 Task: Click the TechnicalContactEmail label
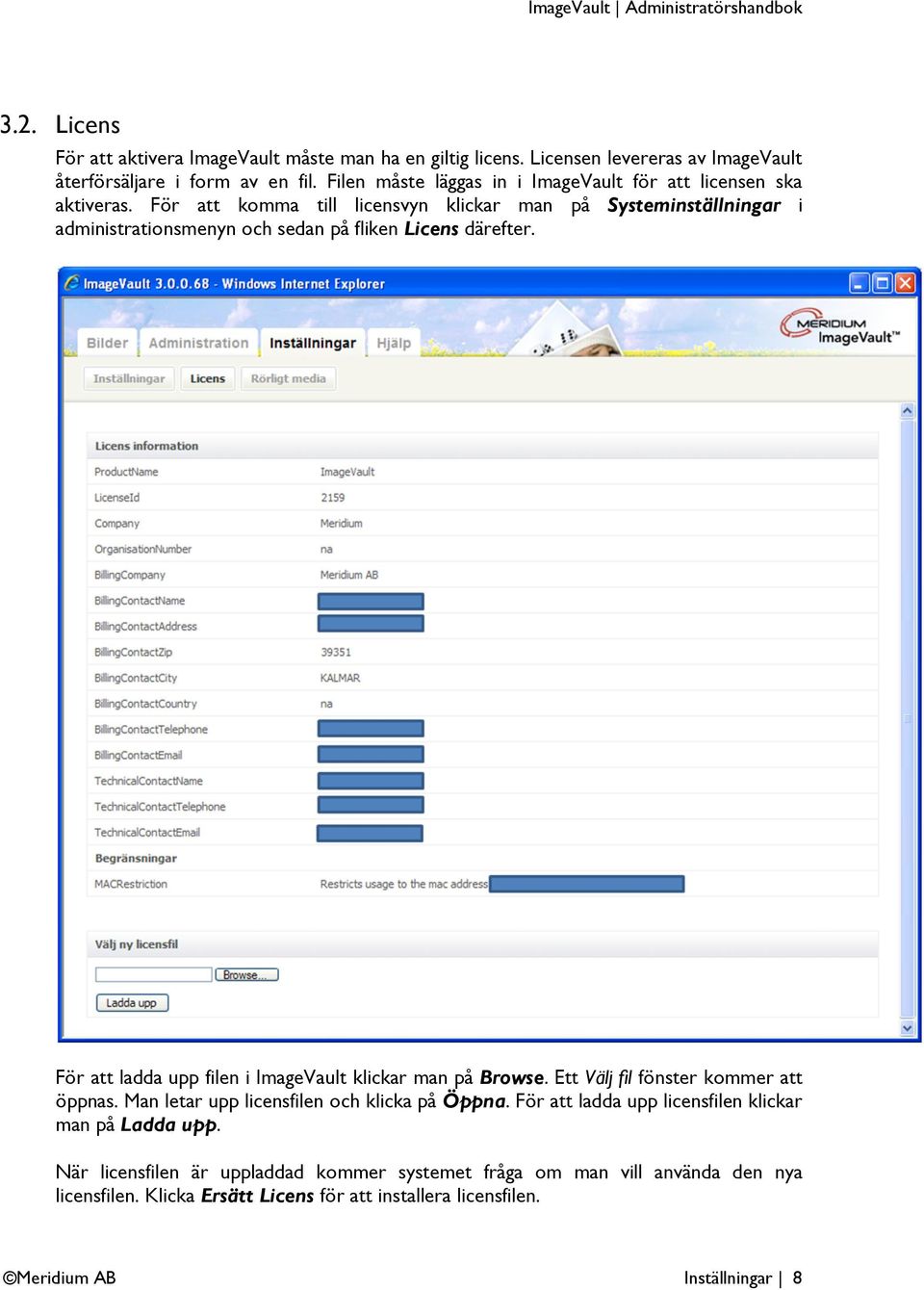coord(147,833)
